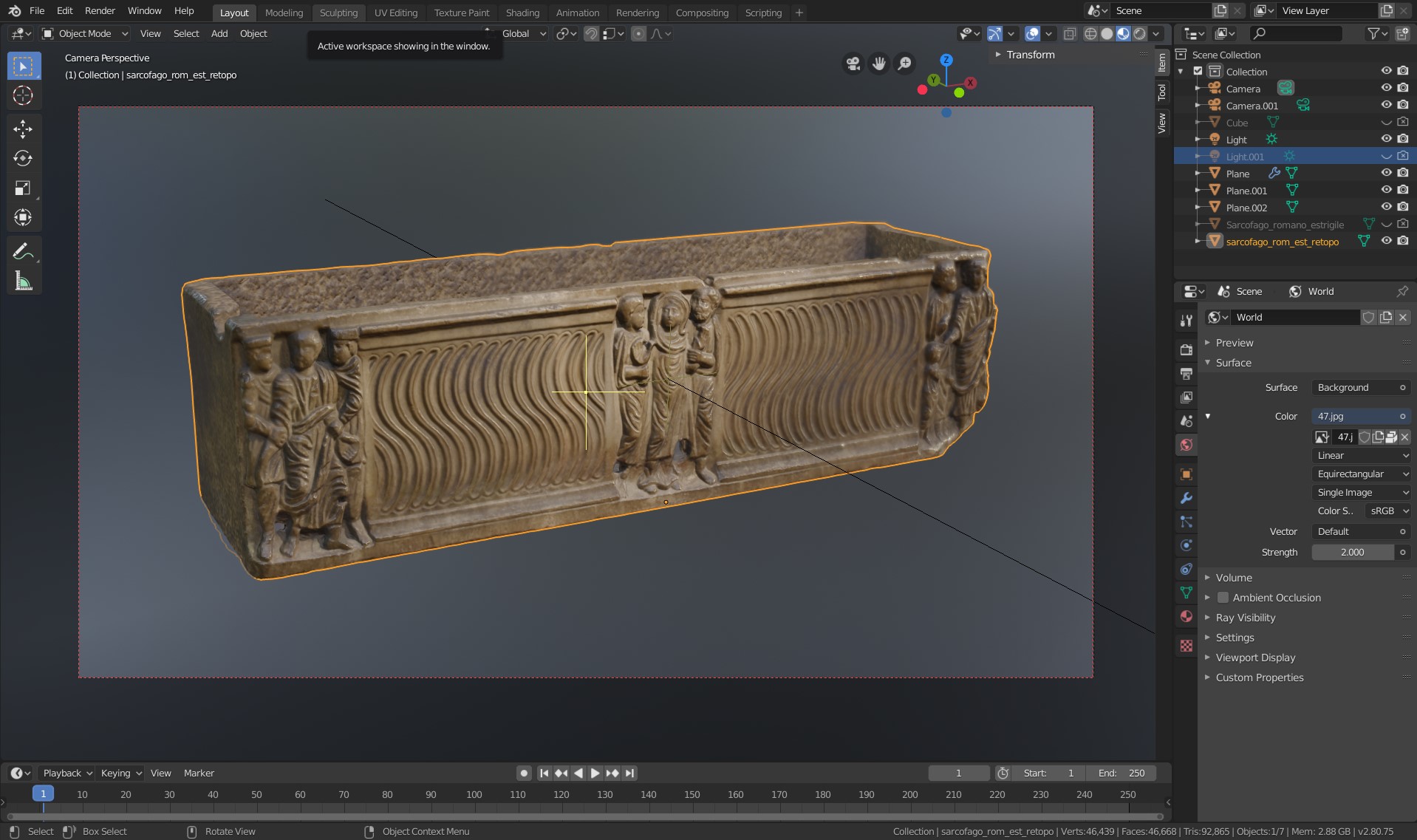The width and height of the screenshot is (1417, 840).
Task: Toggle visibility of Camera.001
Action: point(1386,105)
